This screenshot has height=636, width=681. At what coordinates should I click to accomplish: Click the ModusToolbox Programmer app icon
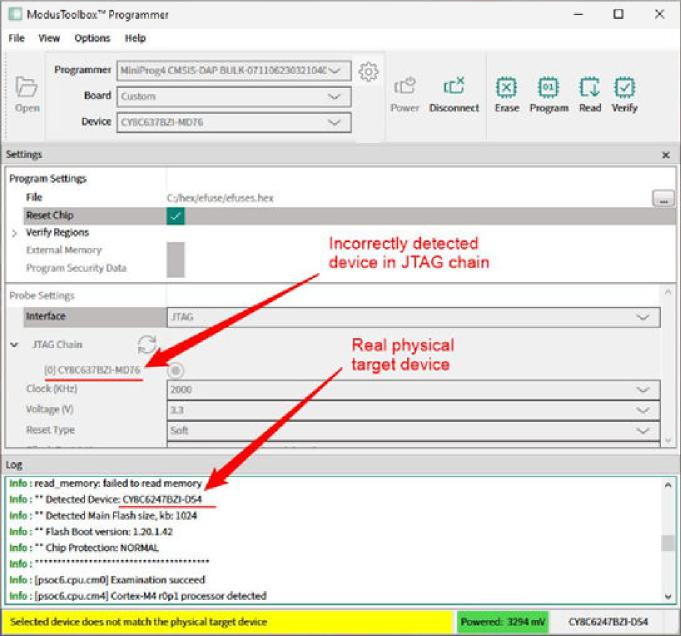[x=15, y=14]
